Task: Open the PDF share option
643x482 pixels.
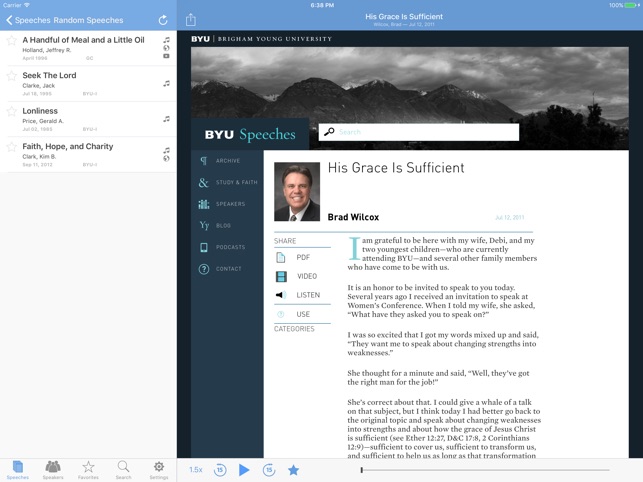Action: click(302, 258)
